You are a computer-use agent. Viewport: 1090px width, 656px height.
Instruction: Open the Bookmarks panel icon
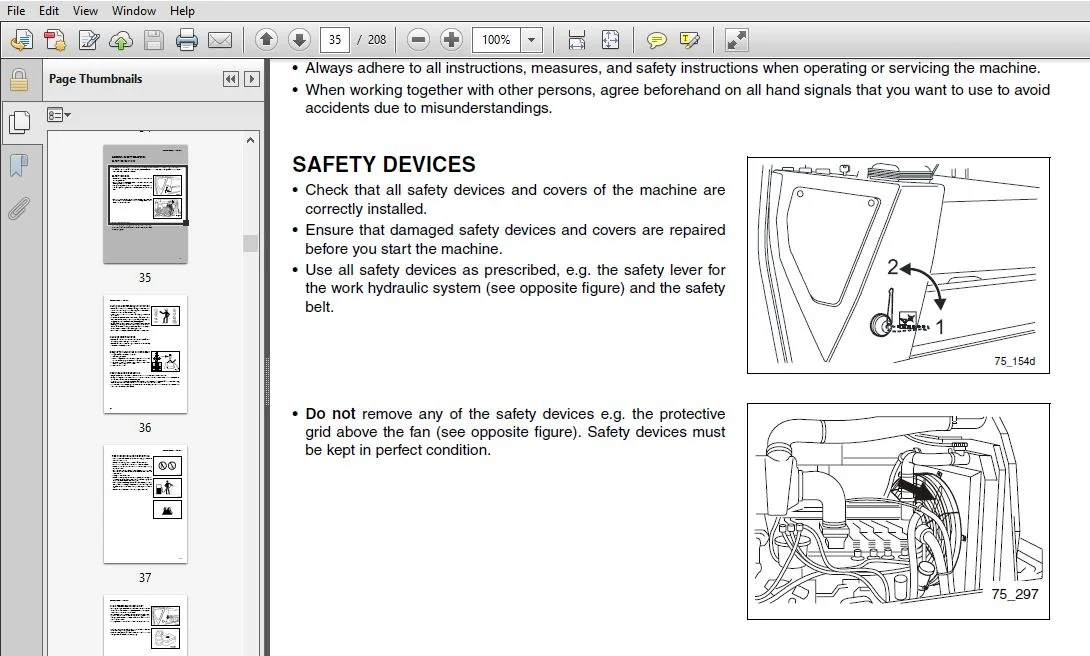pos(19,165)
